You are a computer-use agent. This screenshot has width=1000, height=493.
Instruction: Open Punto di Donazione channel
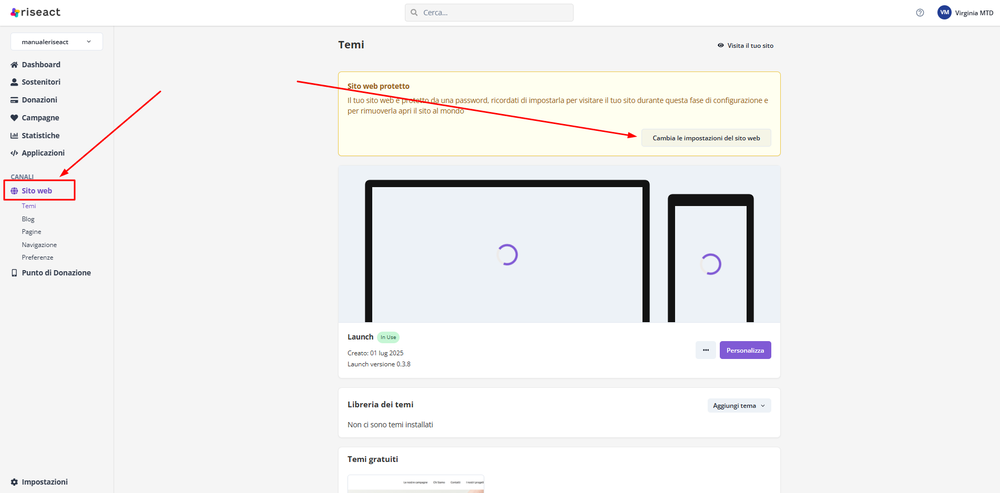click(56, 273)
